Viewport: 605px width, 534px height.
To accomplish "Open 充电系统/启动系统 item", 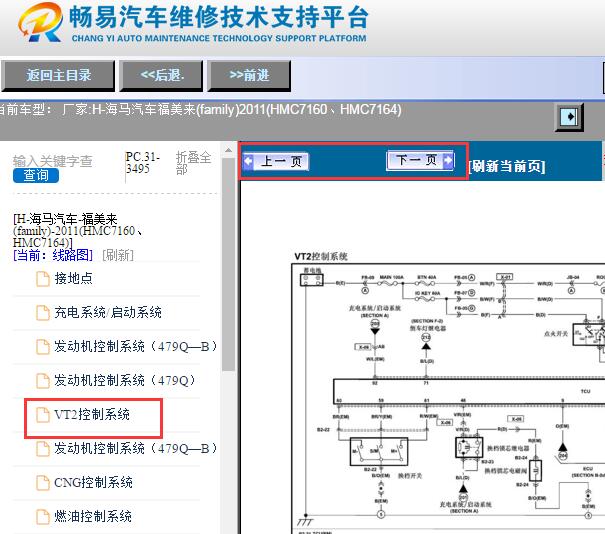I will click(x=108, y=312).
